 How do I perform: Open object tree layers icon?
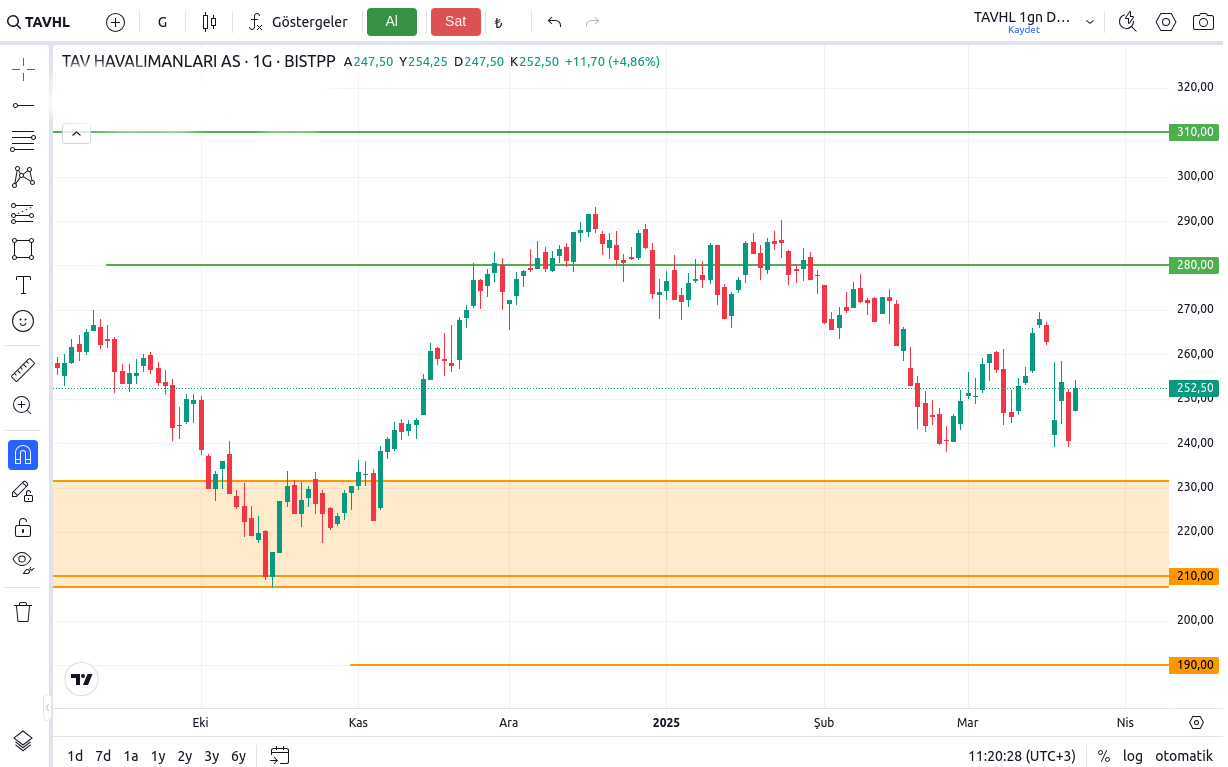point(23,741)
